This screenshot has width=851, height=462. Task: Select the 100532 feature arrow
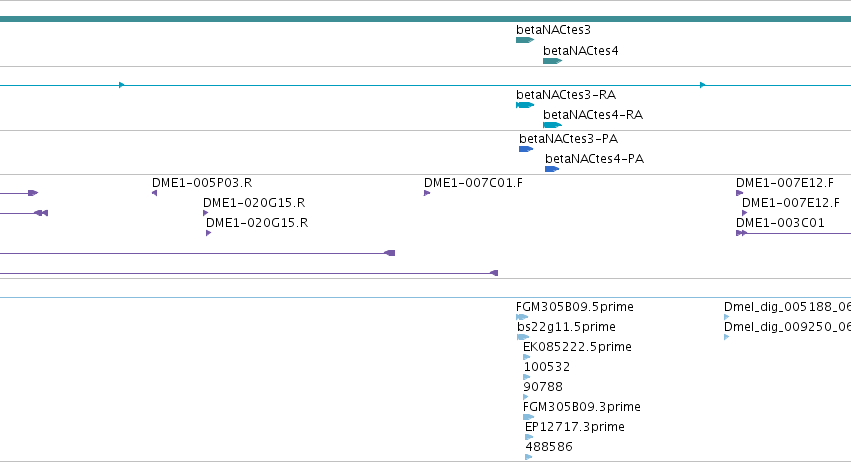[526, 377]
